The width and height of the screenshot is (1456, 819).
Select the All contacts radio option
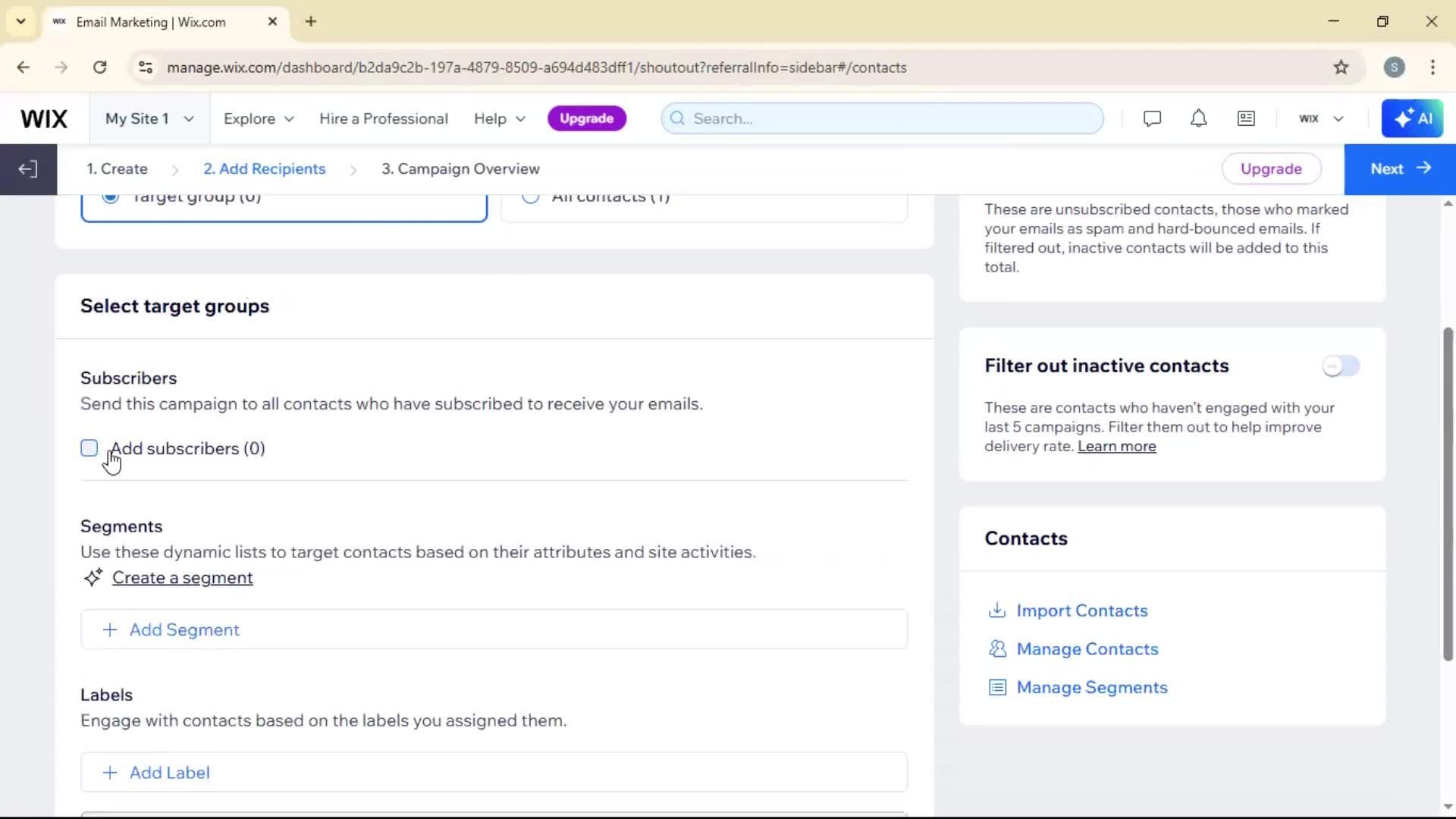click(x=530, y=196)
